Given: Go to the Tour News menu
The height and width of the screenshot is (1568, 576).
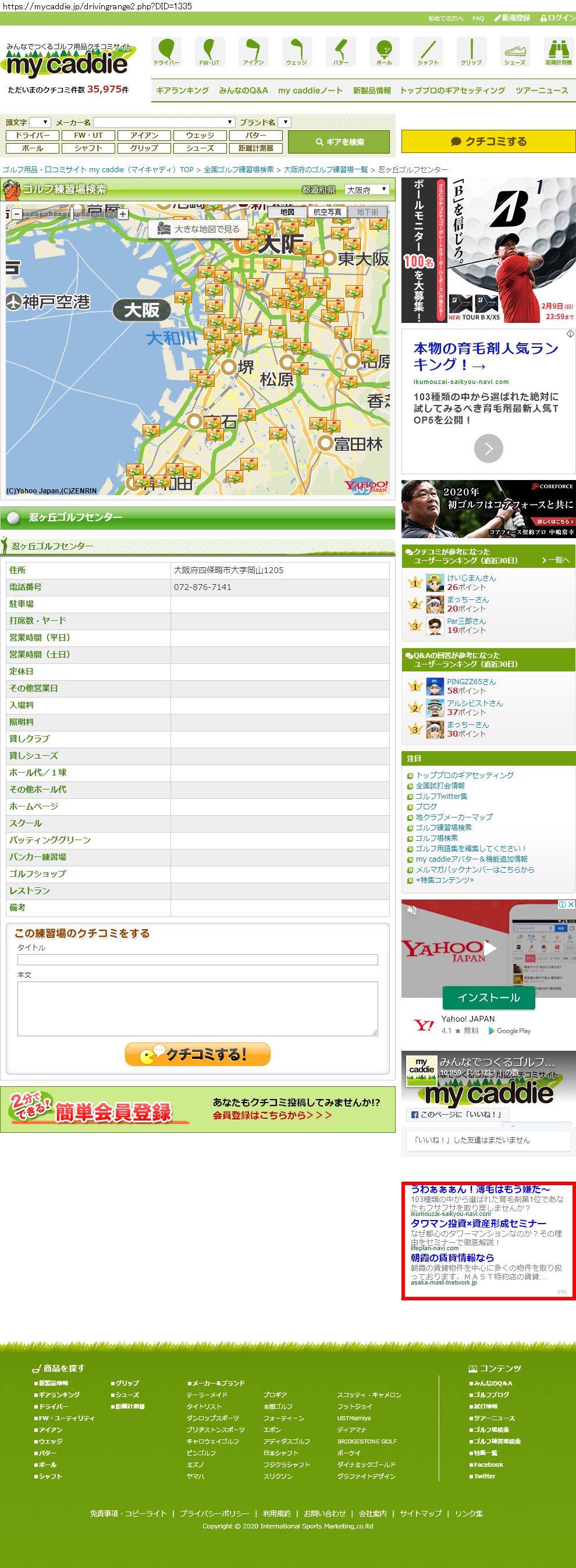Looking at the screenshot, I should 541,91.
